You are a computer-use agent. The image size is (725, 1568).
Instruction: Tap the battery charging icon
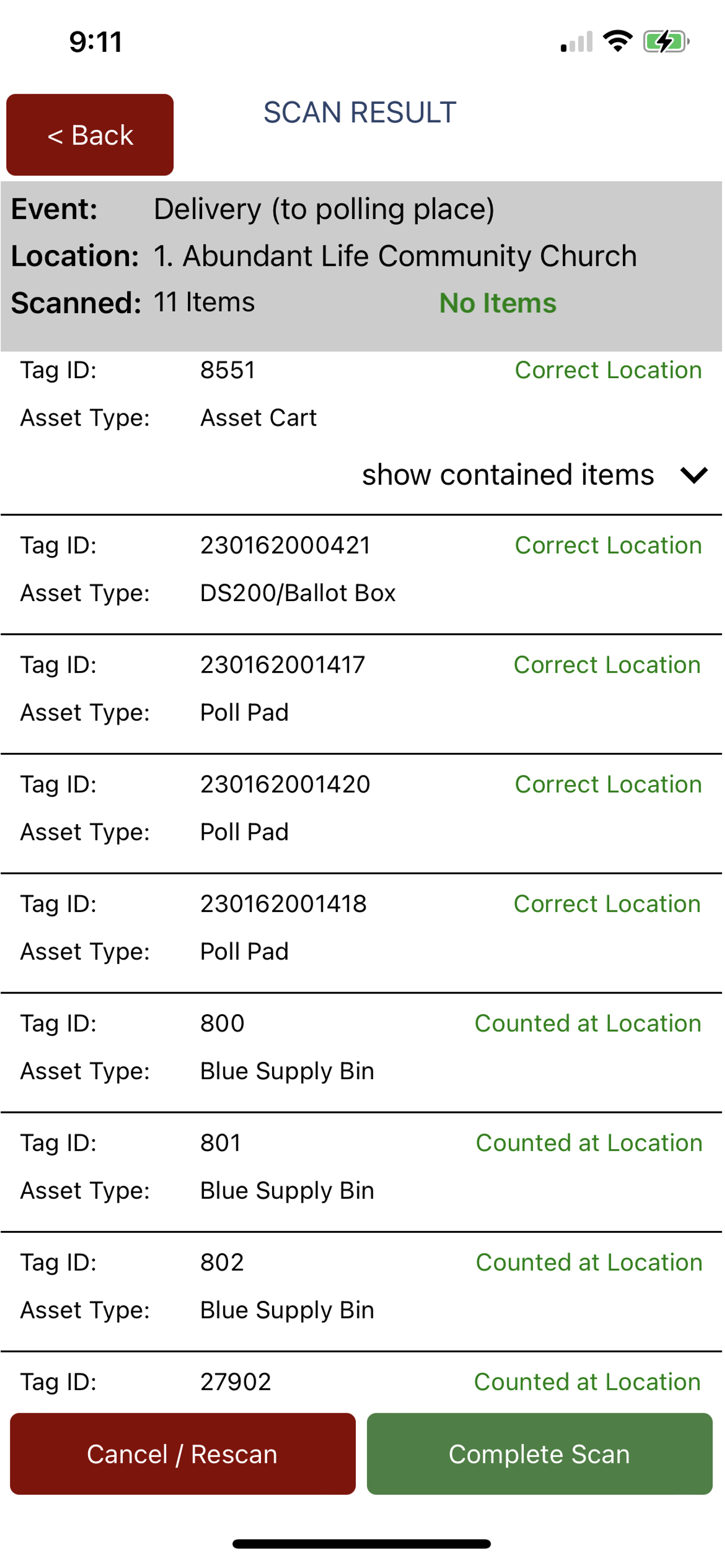coord(667,41)
